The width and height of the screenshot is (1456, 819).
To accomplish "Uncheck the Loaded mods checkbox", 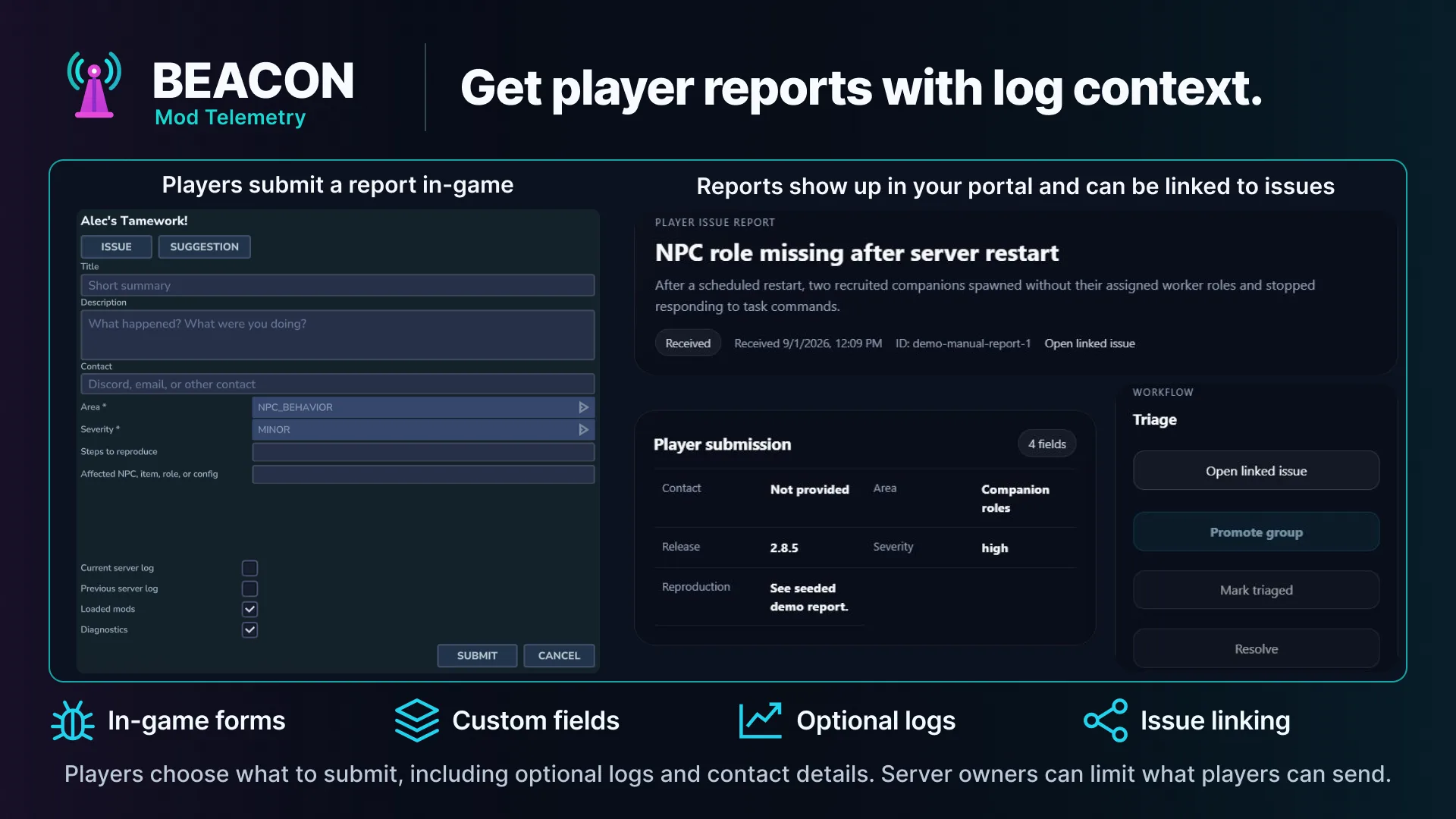I will (249, 609).
